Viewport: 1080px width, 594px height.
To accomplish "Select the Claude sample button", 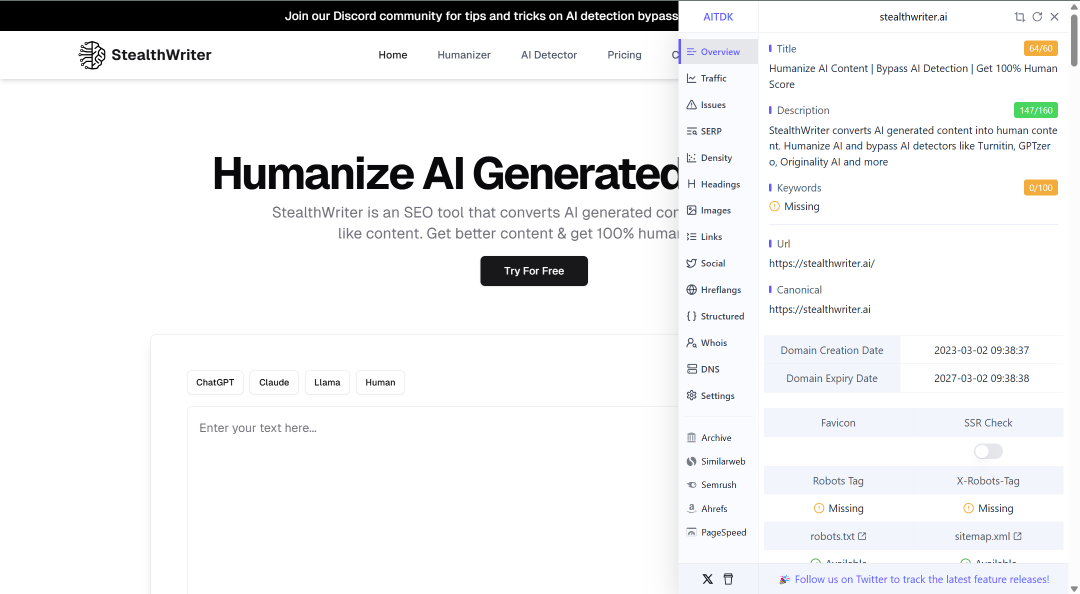I will click(273, 382).
